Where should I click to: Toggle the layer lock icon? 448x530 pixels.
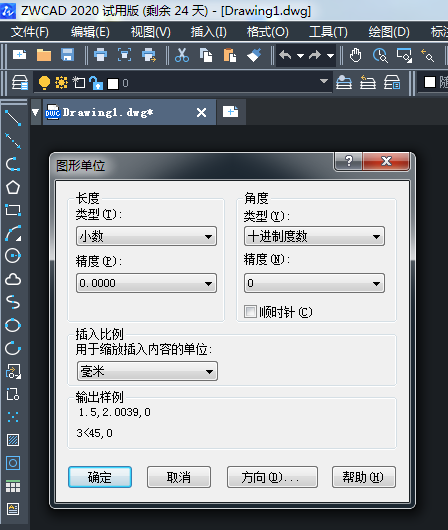96,83
